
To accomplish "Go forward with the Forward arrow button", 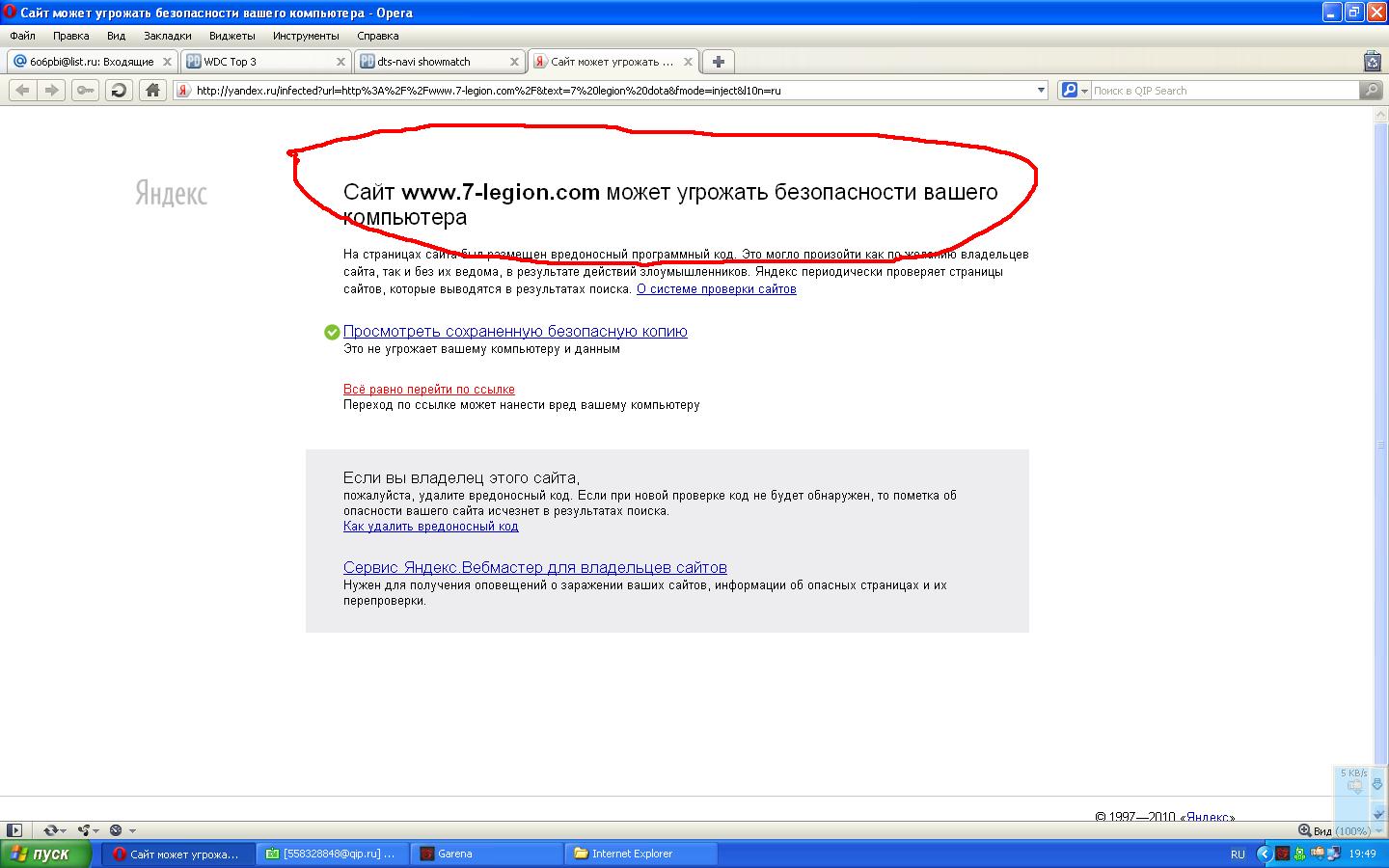I will [x=52, y=90].
